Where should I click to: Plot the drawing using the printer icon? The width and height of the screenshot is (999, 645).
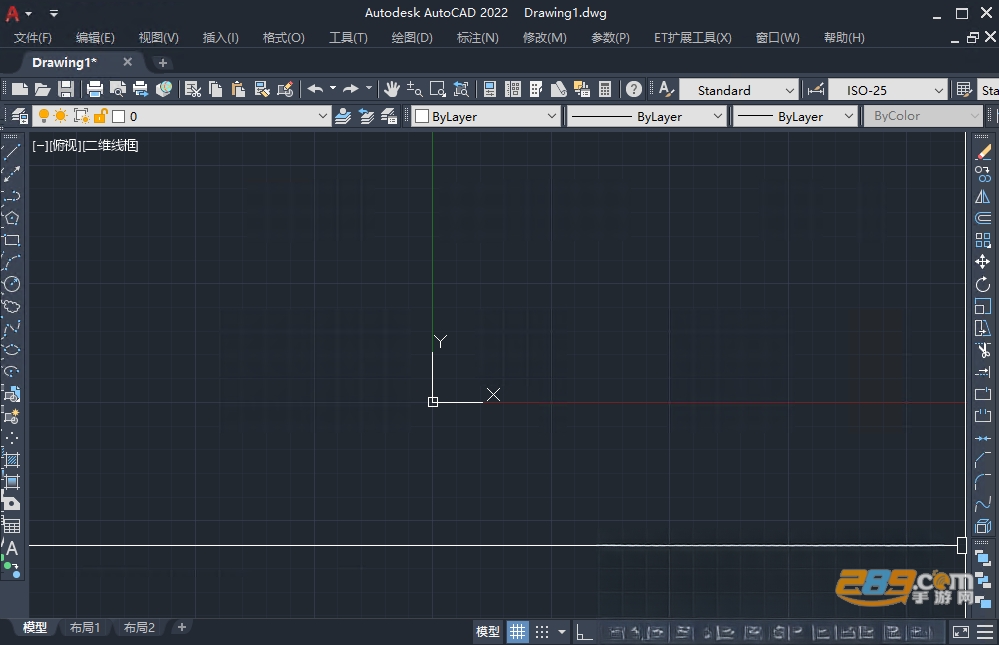[94, 89]
